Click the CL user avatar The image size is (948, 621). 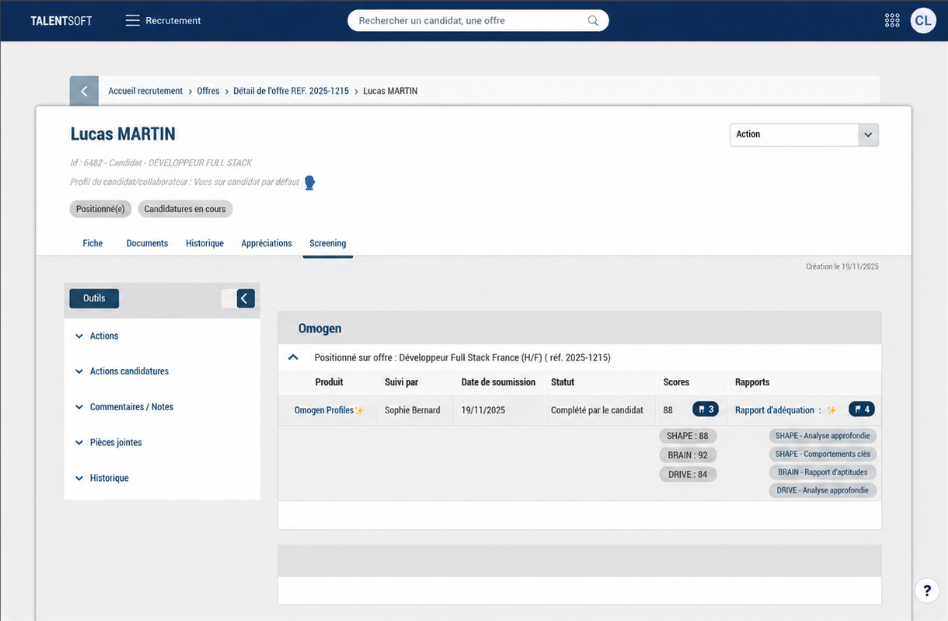923,21
